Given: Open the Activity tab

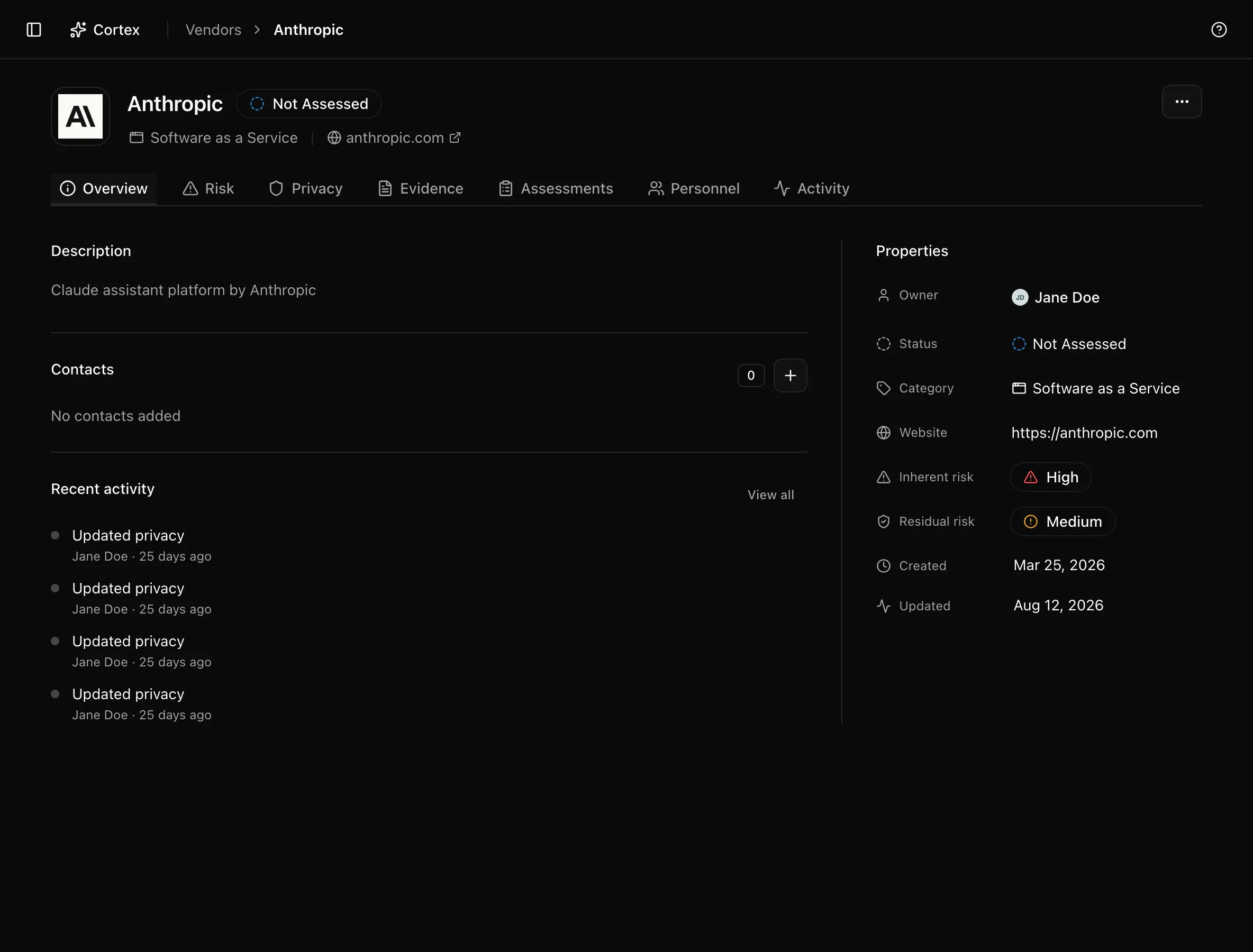Looking at the screenshot, I should [x=812, y=189].
